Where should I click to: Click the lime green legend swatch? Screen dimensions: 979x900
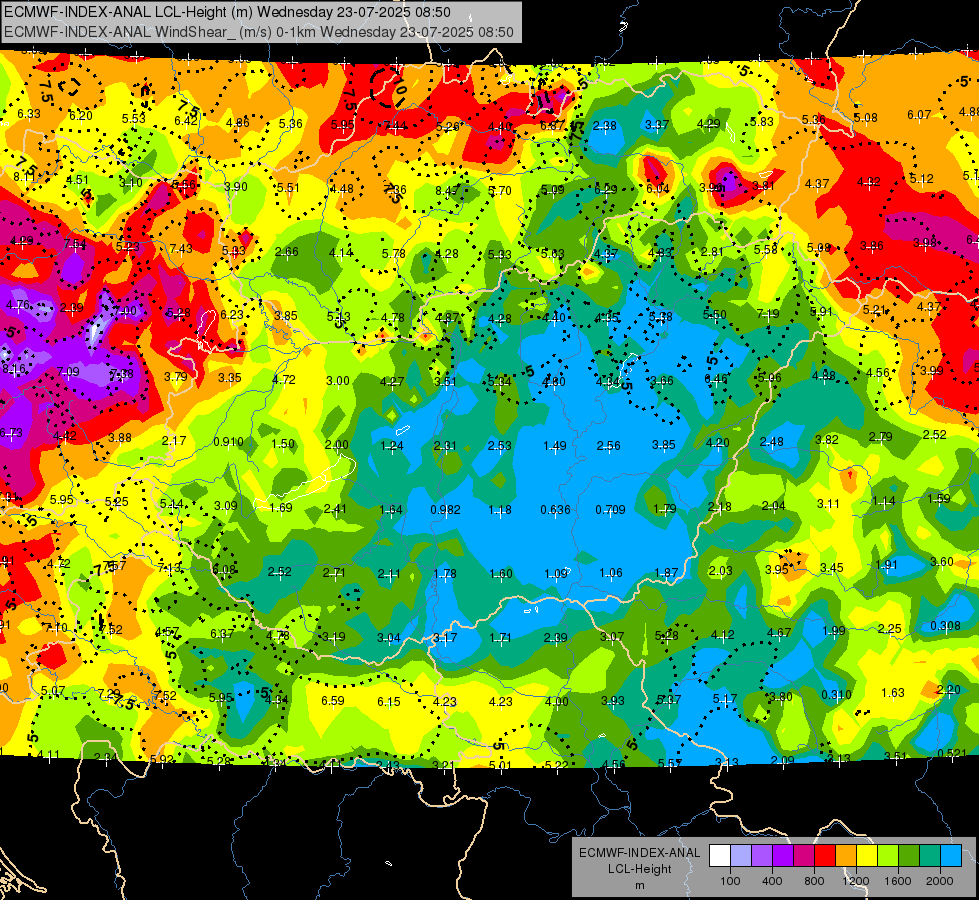tap(888, 856)
